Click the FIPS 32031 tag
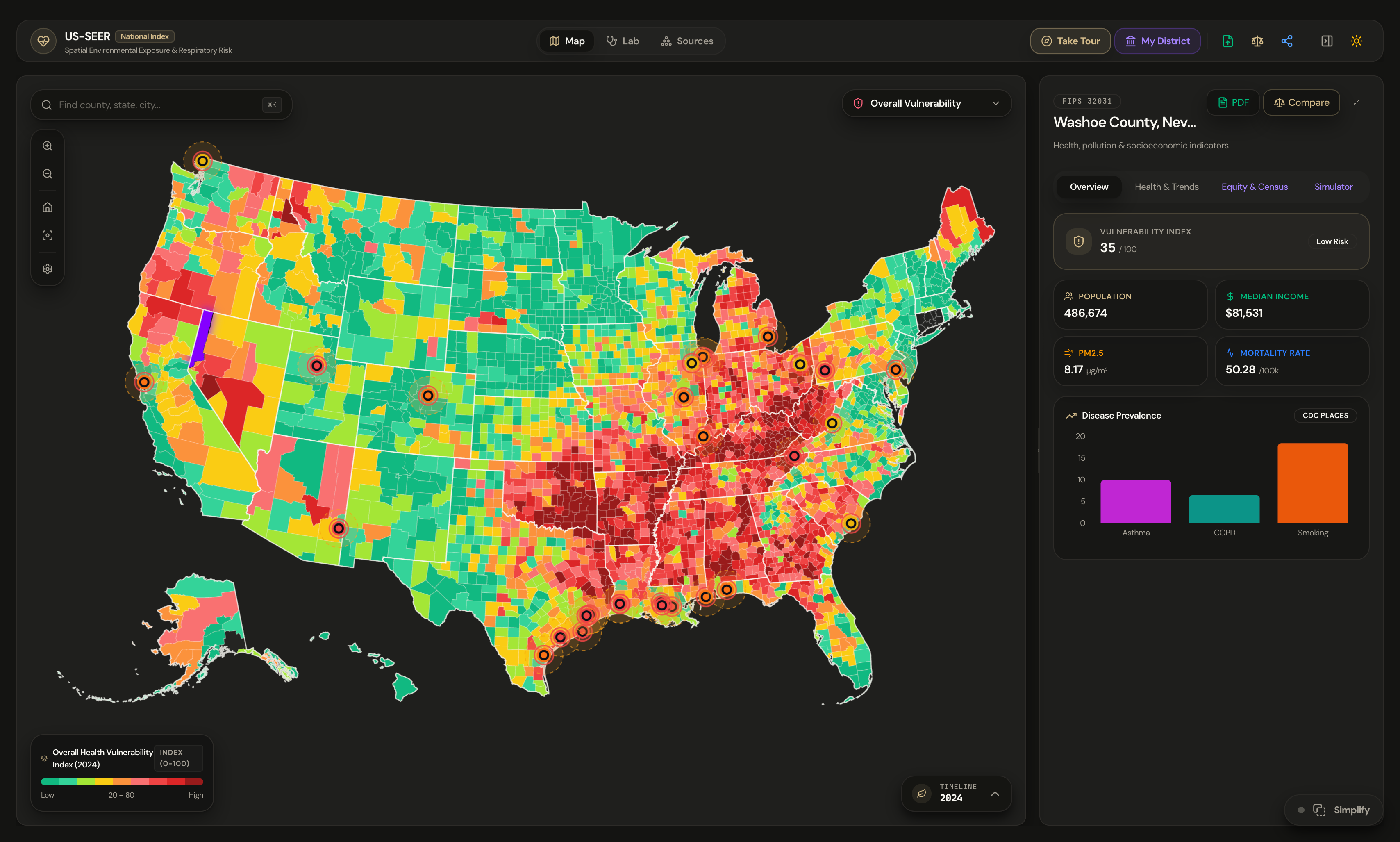 point(1087,101)
